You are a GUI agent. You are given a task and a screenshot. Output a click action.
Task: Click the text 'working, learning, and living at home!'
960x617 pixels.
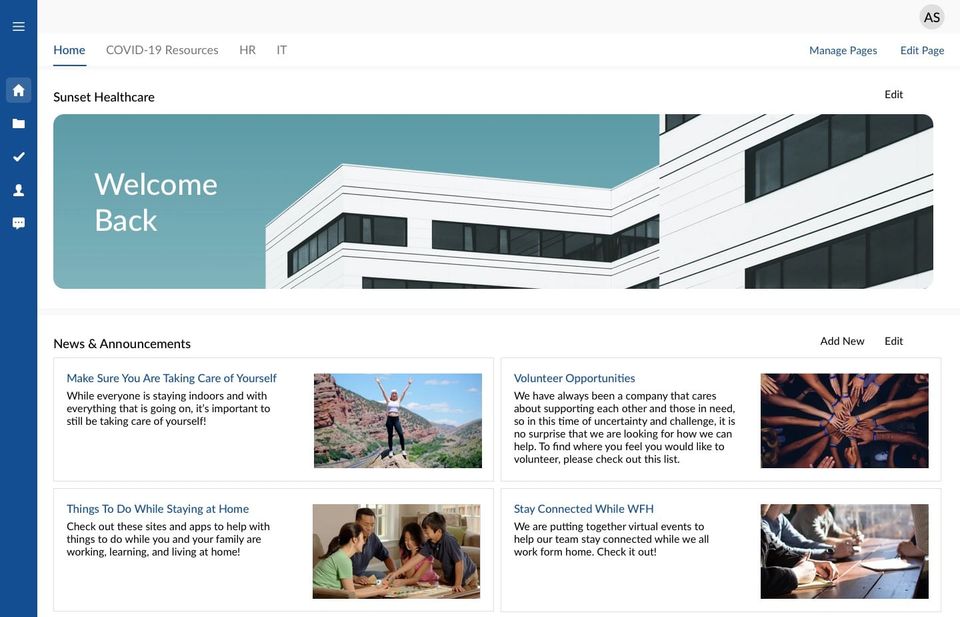coord(153,552)
